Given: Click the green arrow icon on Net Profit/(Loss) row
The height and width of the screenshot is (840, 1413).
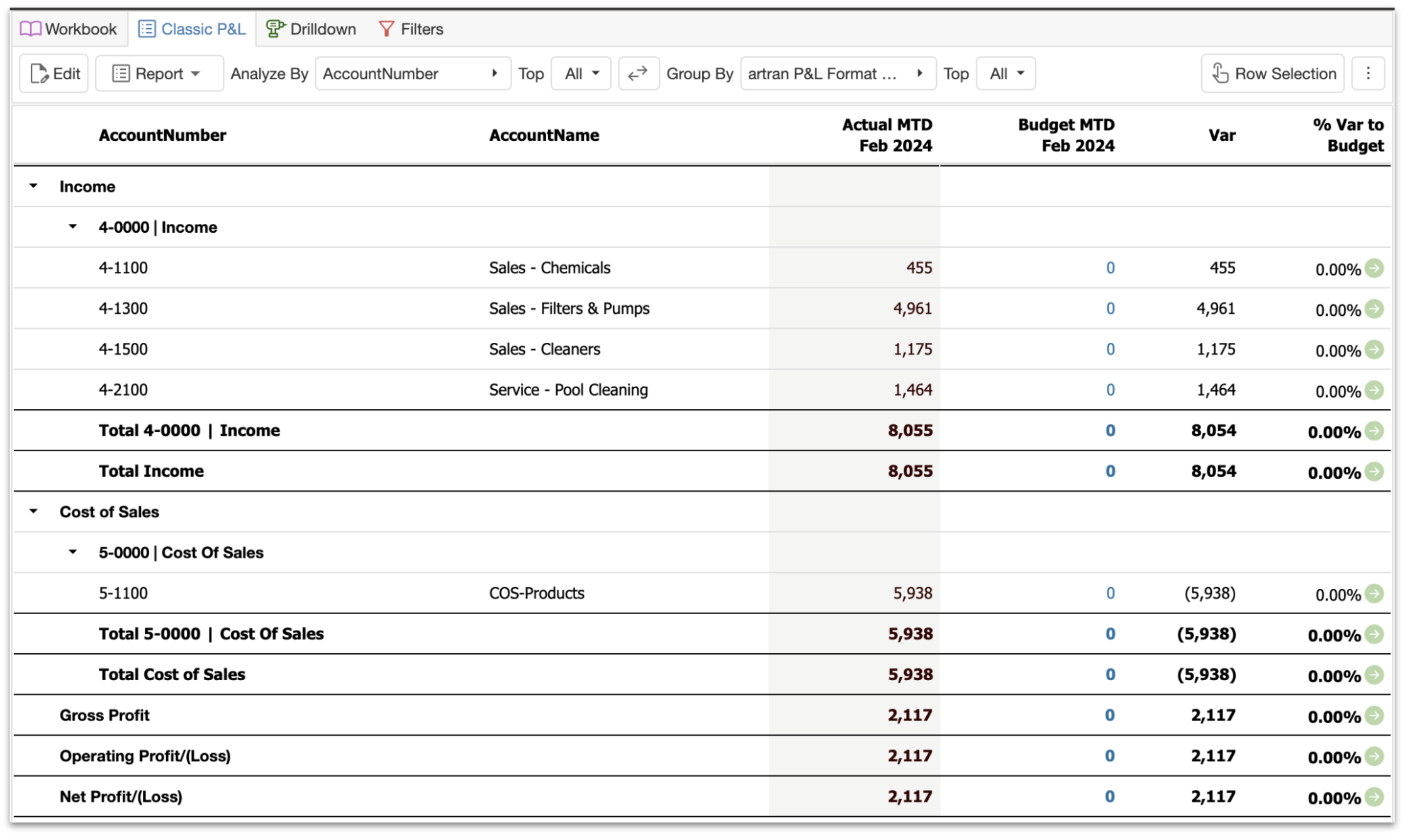Looking at the screenshot, I should [1374, 797].
